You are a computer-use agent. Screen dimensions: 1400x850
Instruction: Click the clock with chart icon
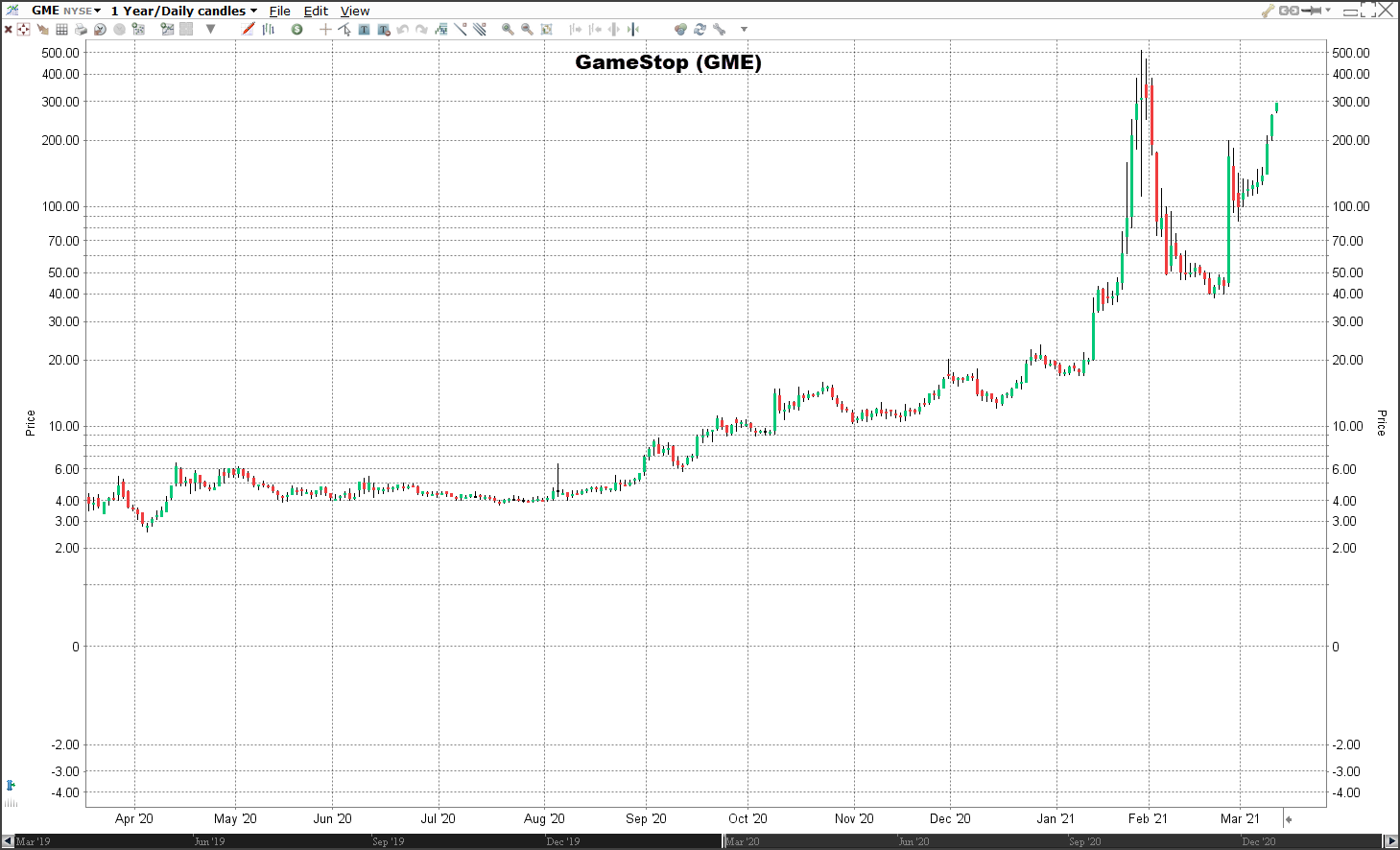click(100, 30)
